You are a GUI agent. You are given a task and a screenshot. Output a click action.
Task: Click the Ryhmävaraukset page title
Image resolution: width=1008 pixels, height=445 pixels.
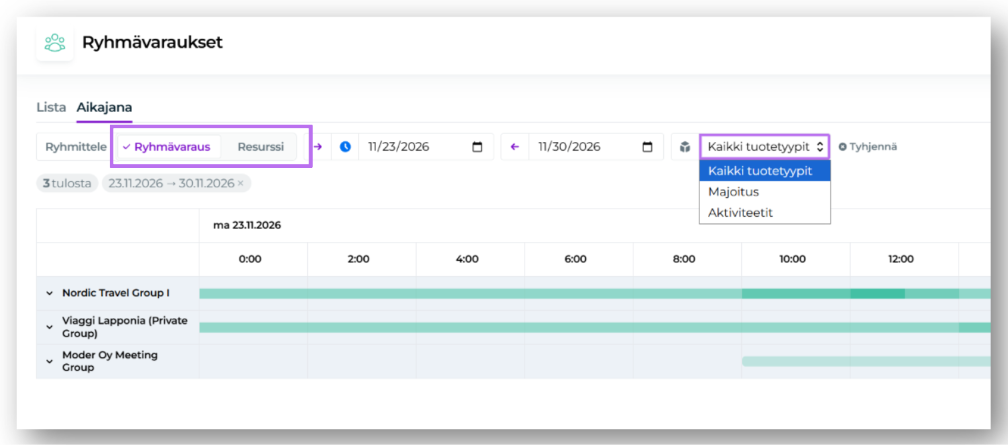point(152,43)
